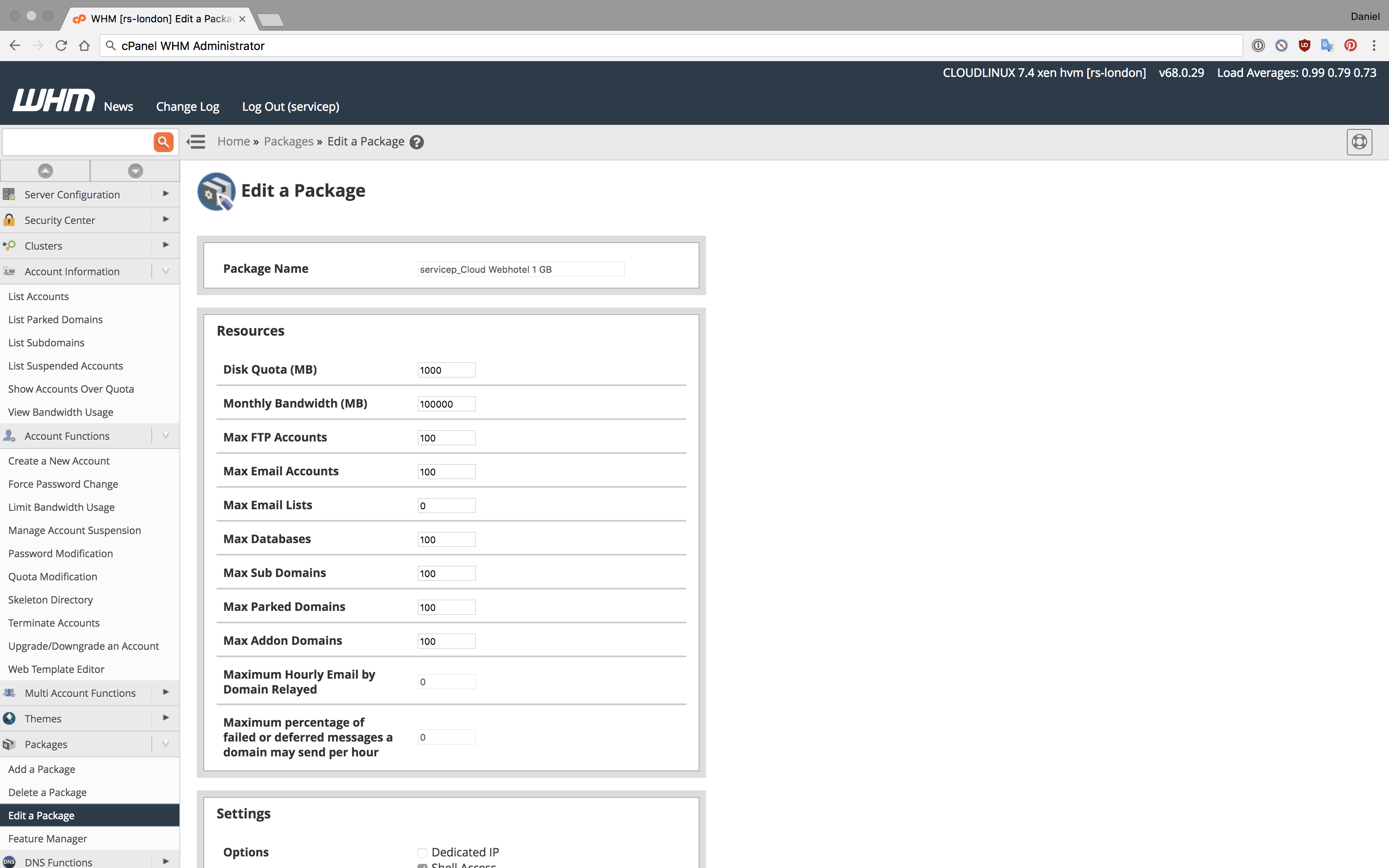This screenshot has width=1389, height=868.
Task: Click the DNS Functions icon
Action: click(9, 861)
